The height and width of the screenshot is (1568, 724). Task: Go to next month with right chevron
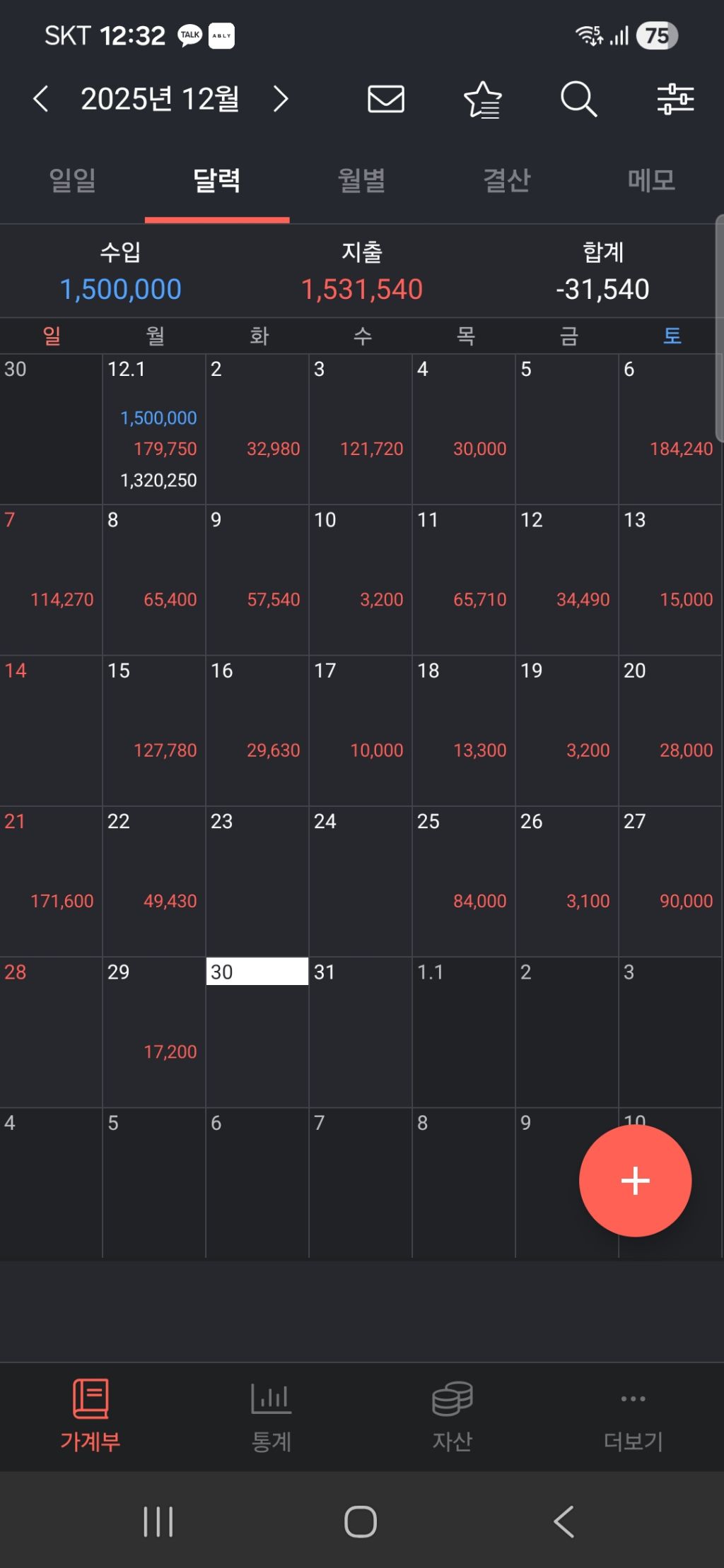click(281, 99)
